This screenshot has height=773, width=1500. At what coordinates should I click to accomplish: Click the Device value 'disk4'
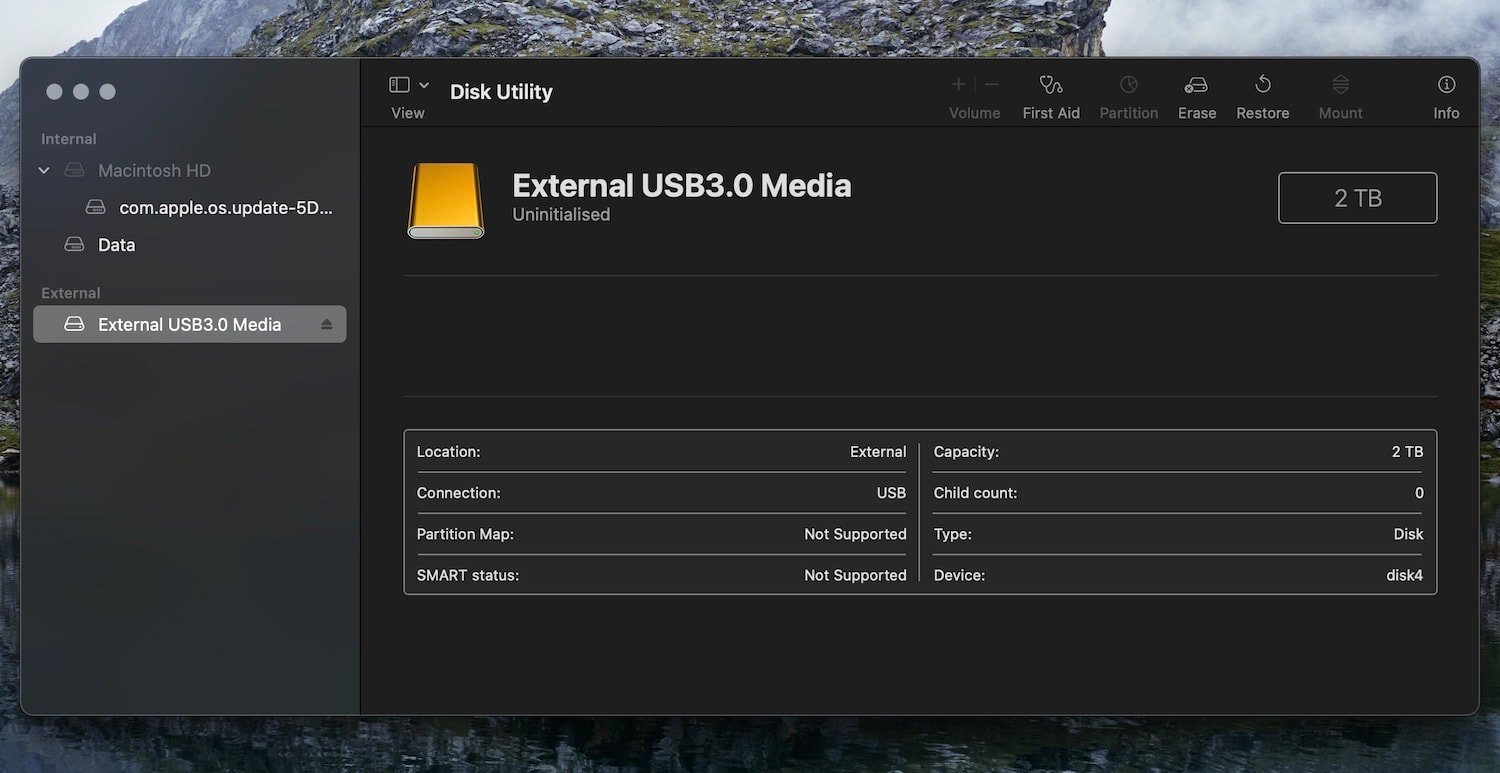[1404, 575]
